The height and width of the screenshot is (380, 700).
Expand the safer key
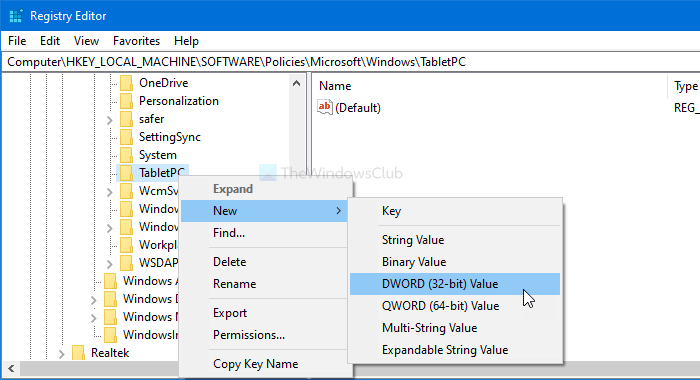(109, 120)
